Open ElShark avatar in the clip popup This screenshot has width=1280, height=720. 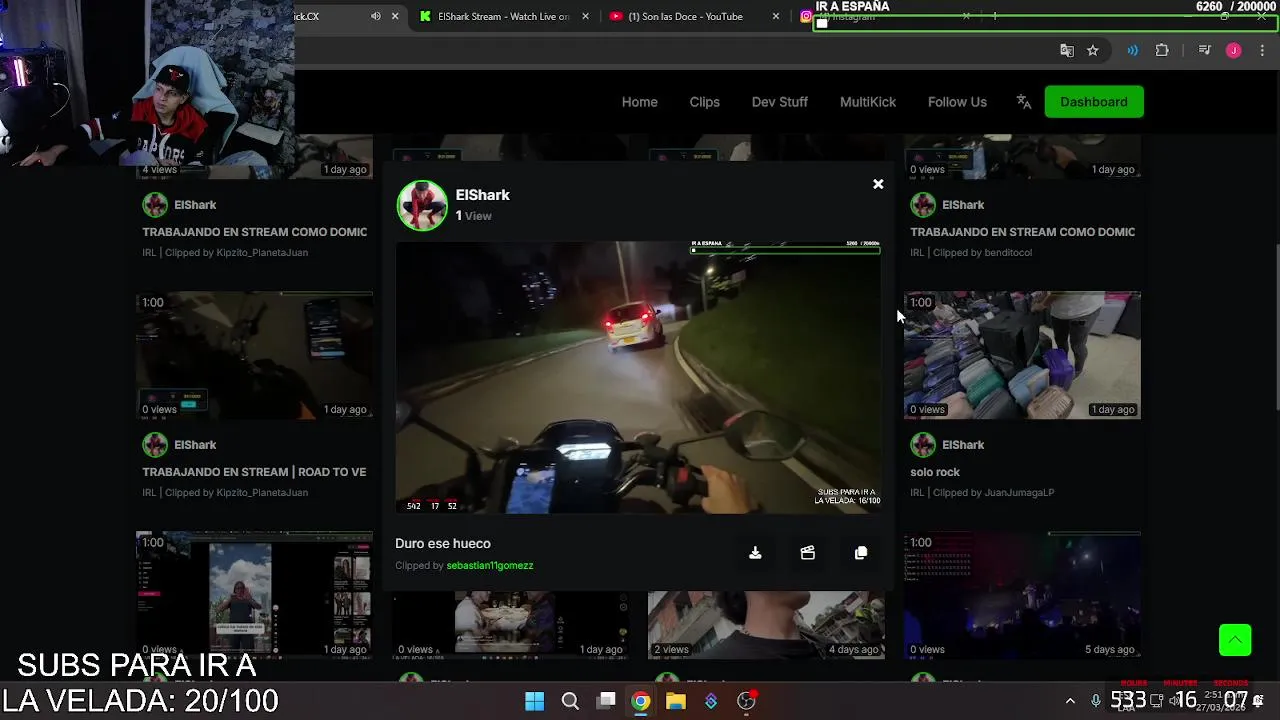(x=422, y=205)
